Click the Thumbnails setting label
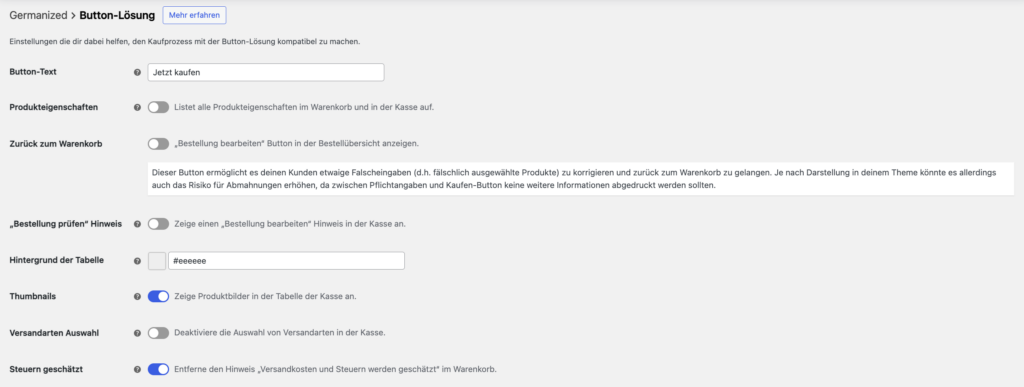This screenshot has width=1024, height=387. tap(32, 296)
